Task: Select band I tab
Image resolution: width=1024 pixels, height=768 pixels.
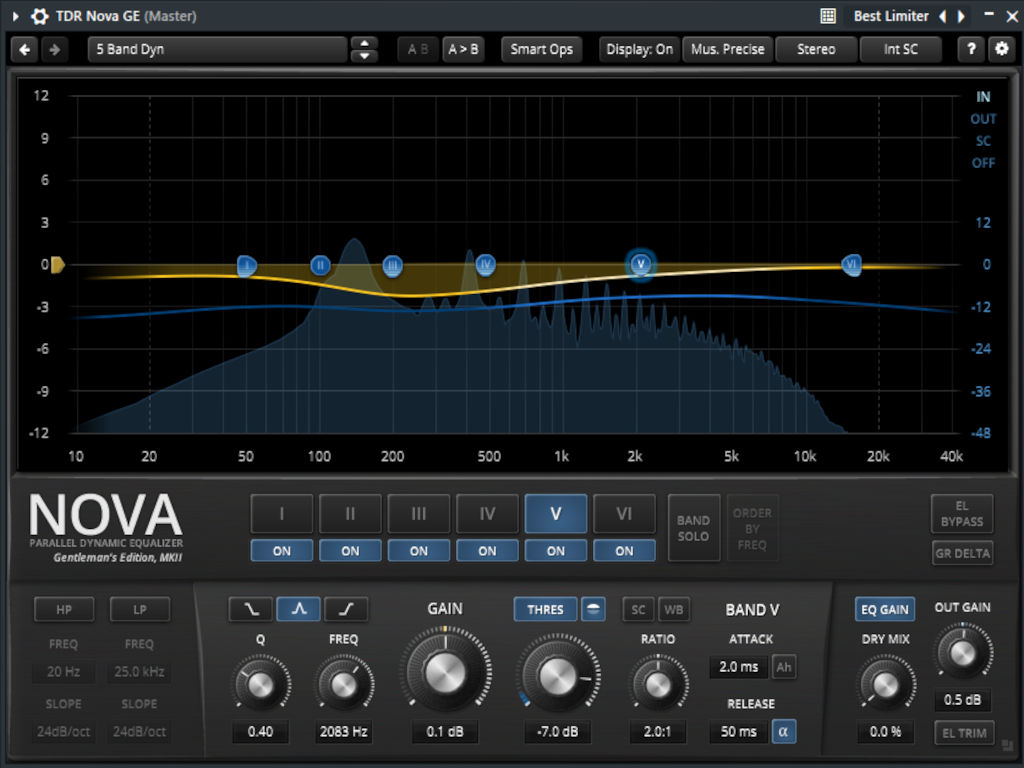Action: (x=281, y=514)
